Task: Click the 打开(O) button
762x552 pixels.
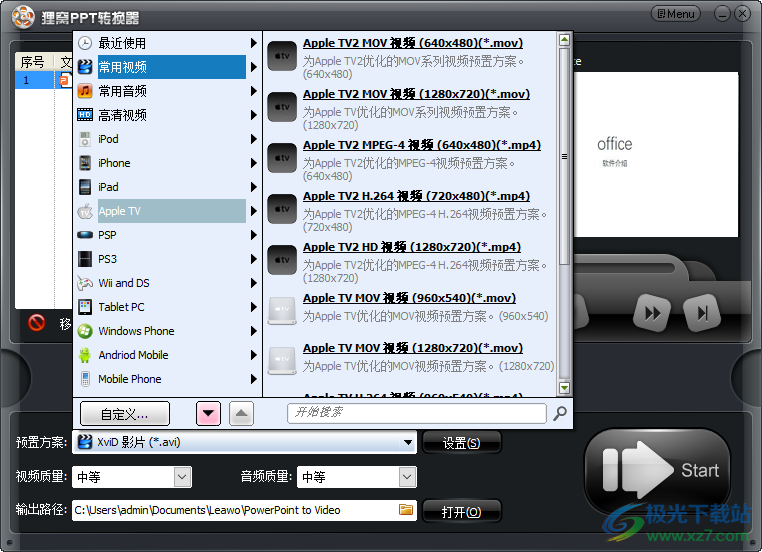Action: (461, 512)
